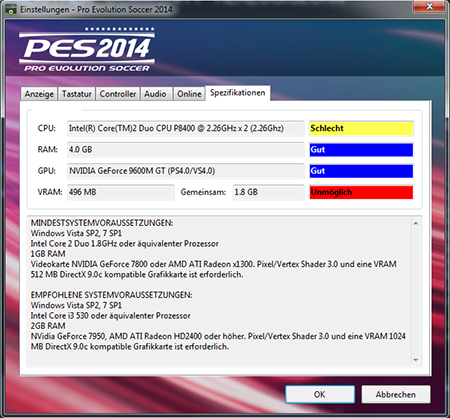
Task: Click the requirements scrollbar up arrow
Action: pos(416,223)
